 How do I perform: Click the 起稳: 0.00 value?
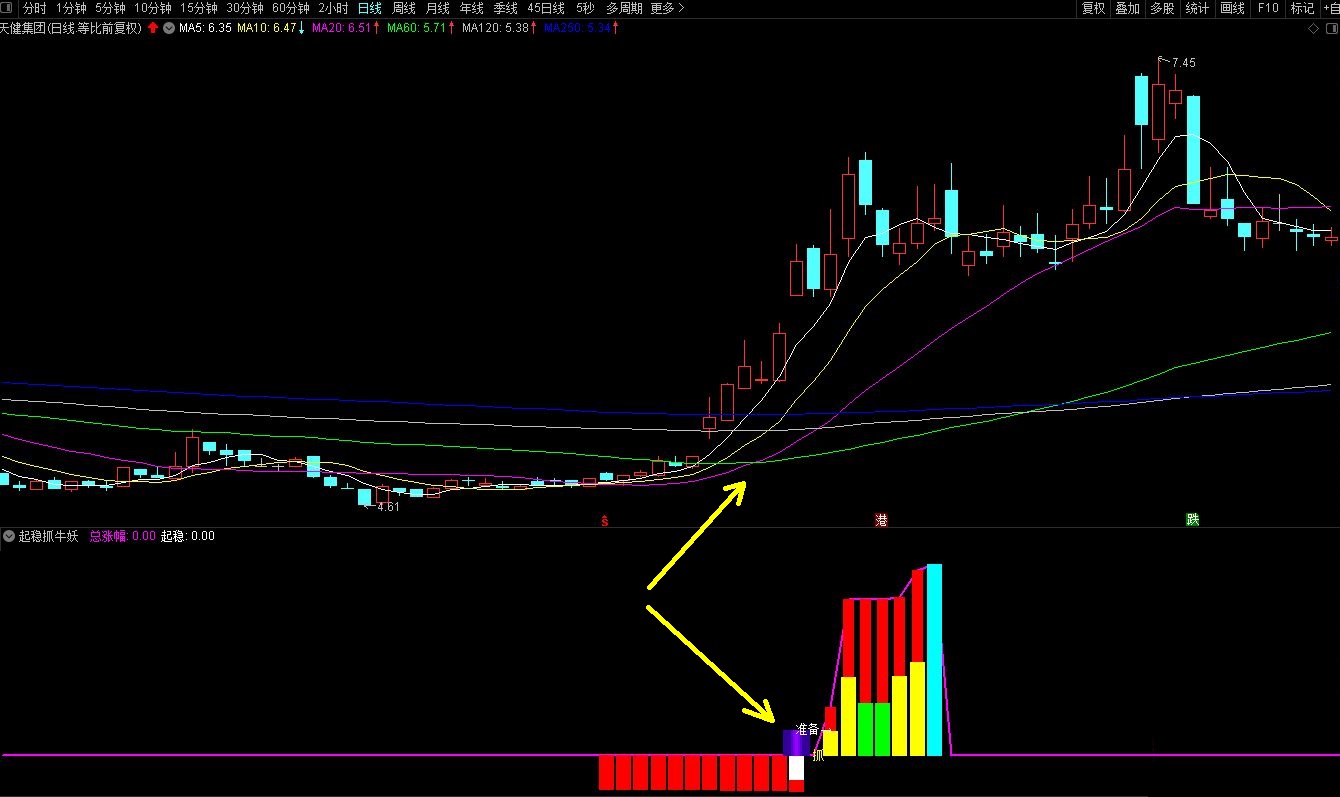click(x=188, y=536)
